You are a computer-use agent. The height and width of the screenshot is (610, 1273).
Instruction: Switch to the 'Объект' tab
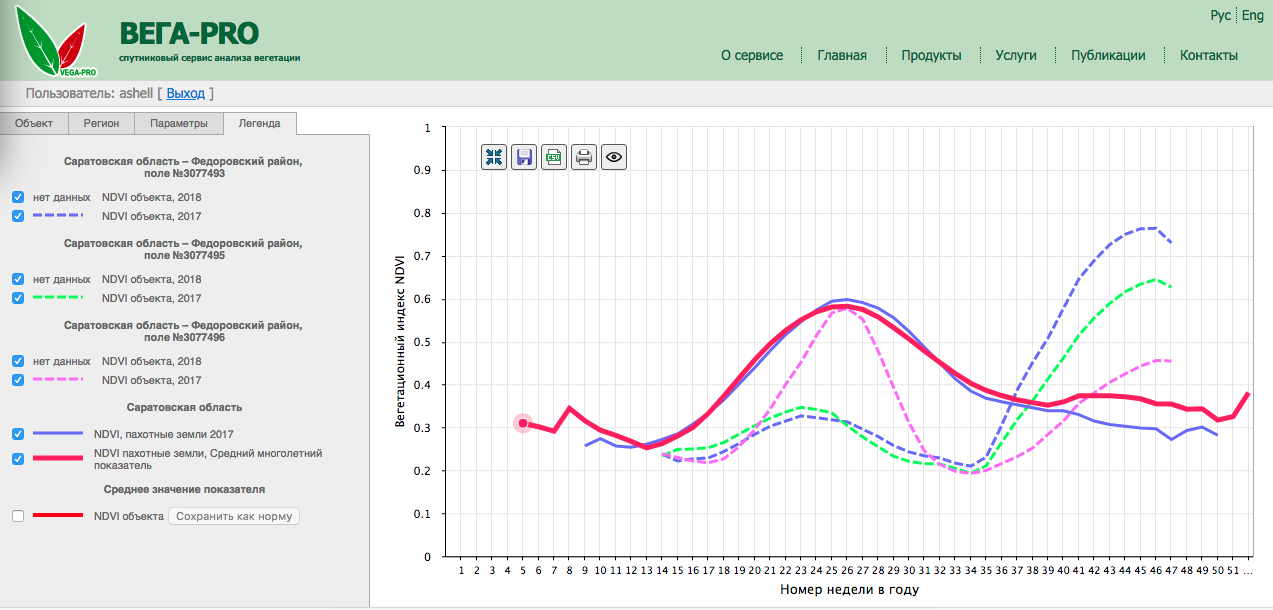click(33, 123)
